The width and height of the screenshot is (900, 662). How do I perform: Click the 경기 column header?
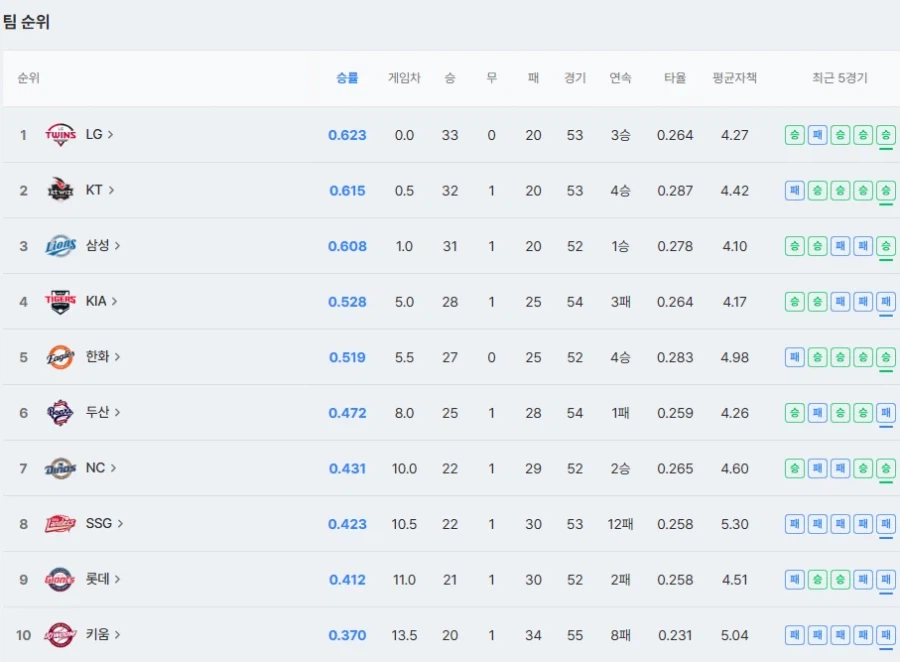click(575, 78)
